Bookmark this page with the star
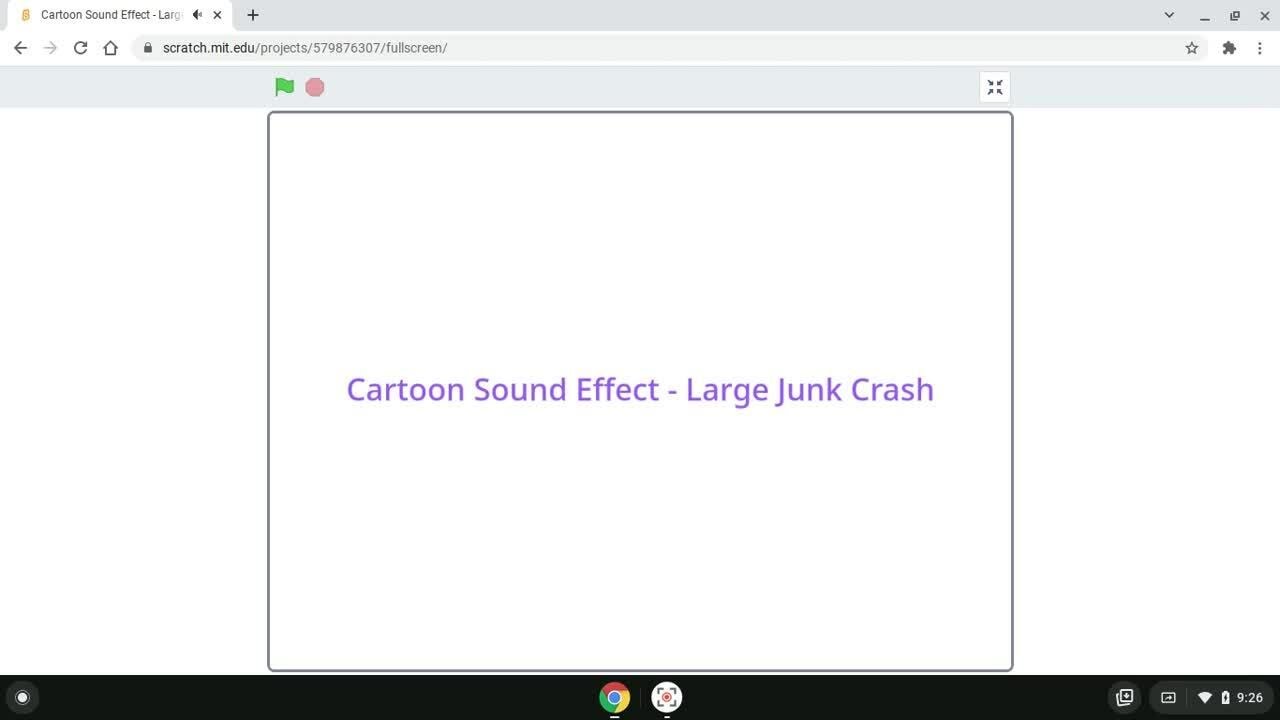The image size is (1280, 720). click(1191, 48)
